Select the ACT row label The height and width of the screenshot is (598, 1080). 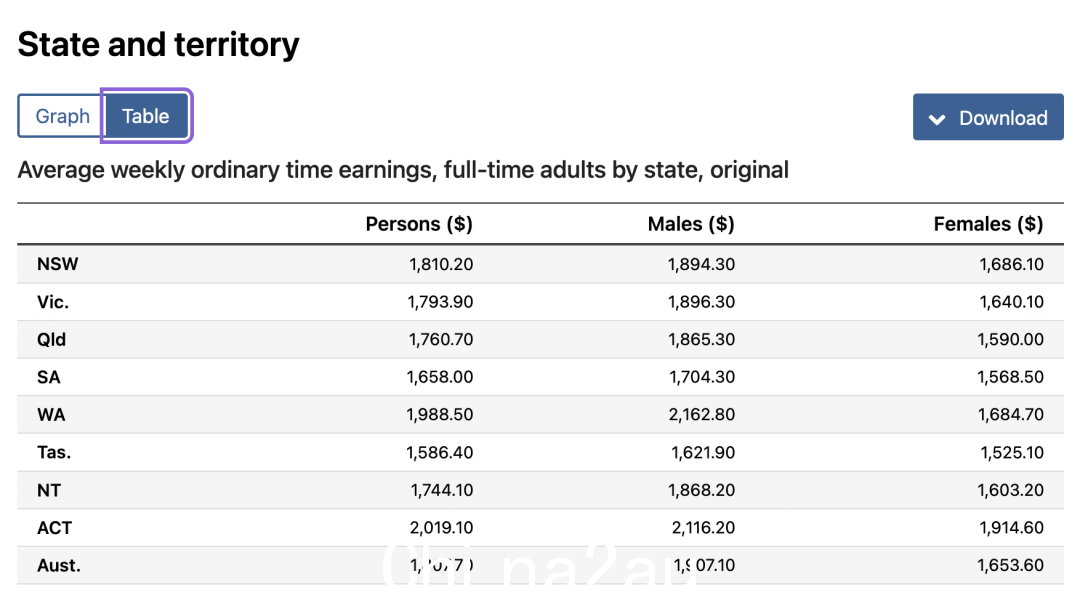pyautogui.click(x=54, y=528)
